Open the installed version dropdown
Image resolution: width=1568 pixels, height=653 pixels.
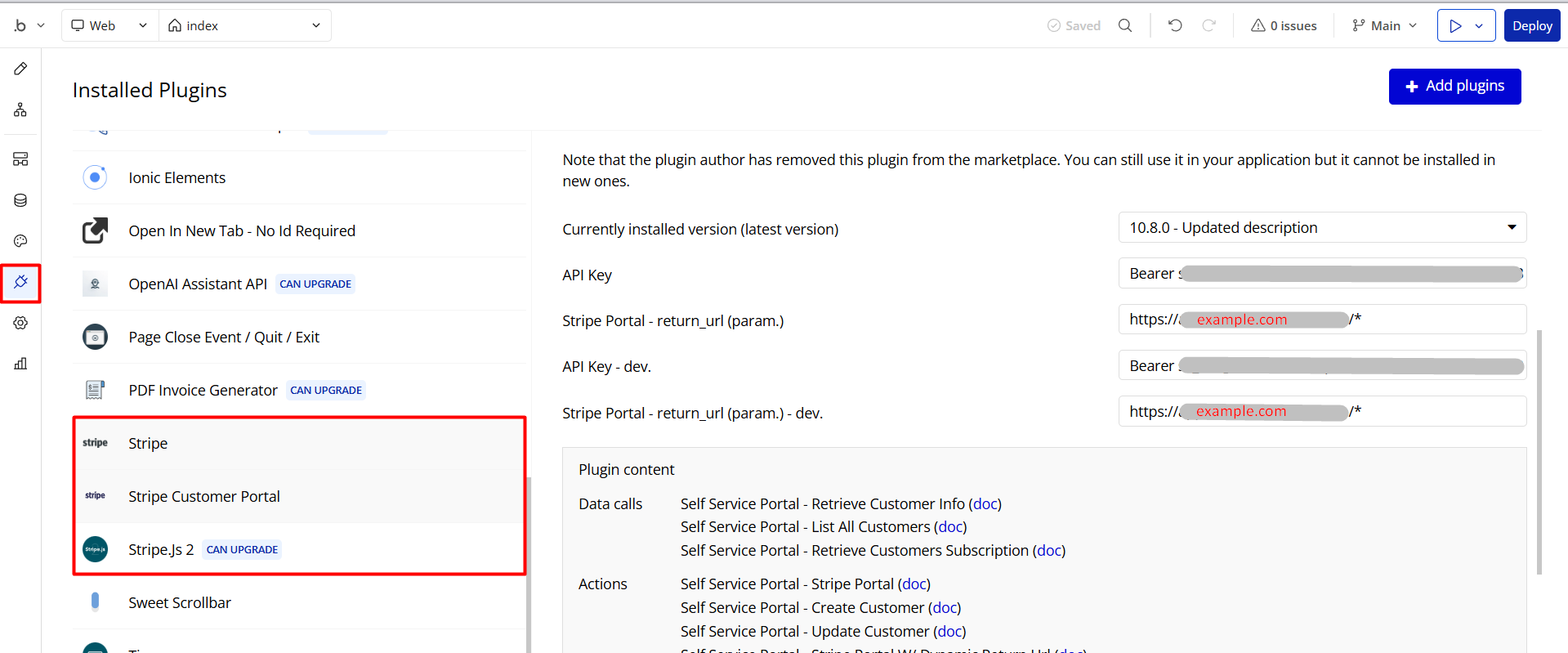click(1322, 227)
